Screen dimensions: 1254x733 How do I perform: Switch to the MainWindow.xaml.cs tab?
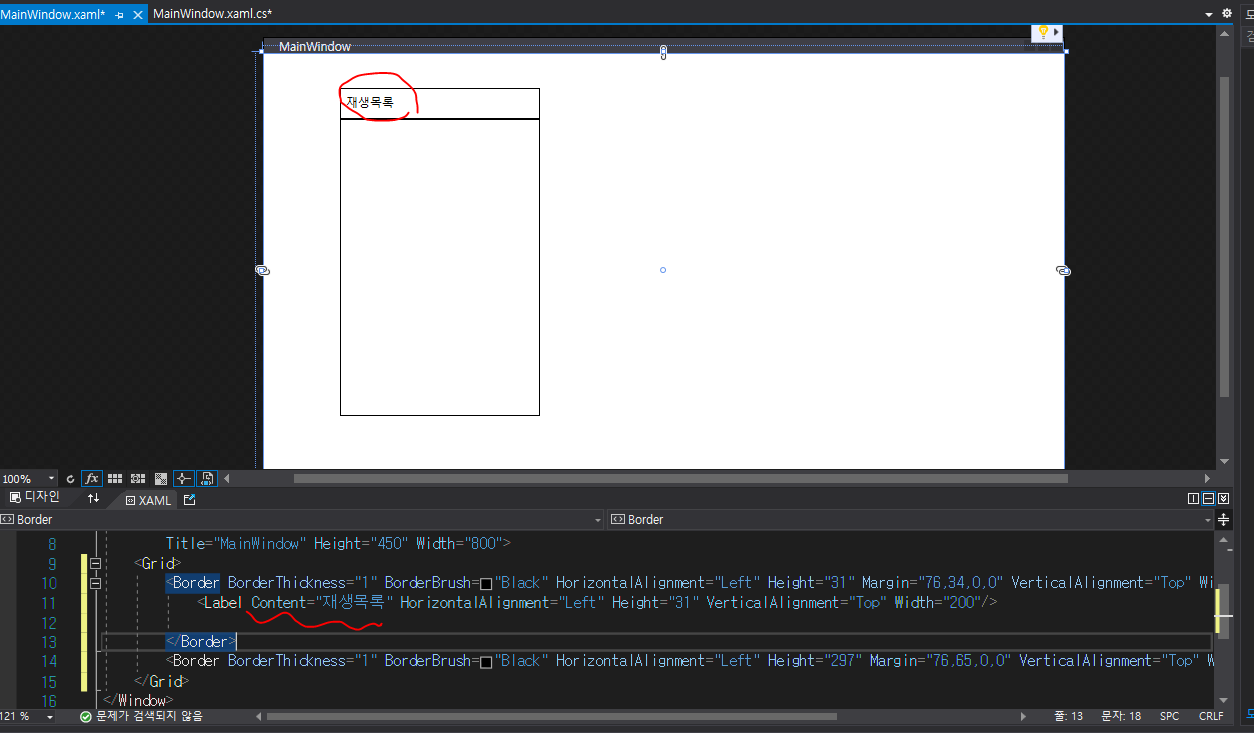212,14
